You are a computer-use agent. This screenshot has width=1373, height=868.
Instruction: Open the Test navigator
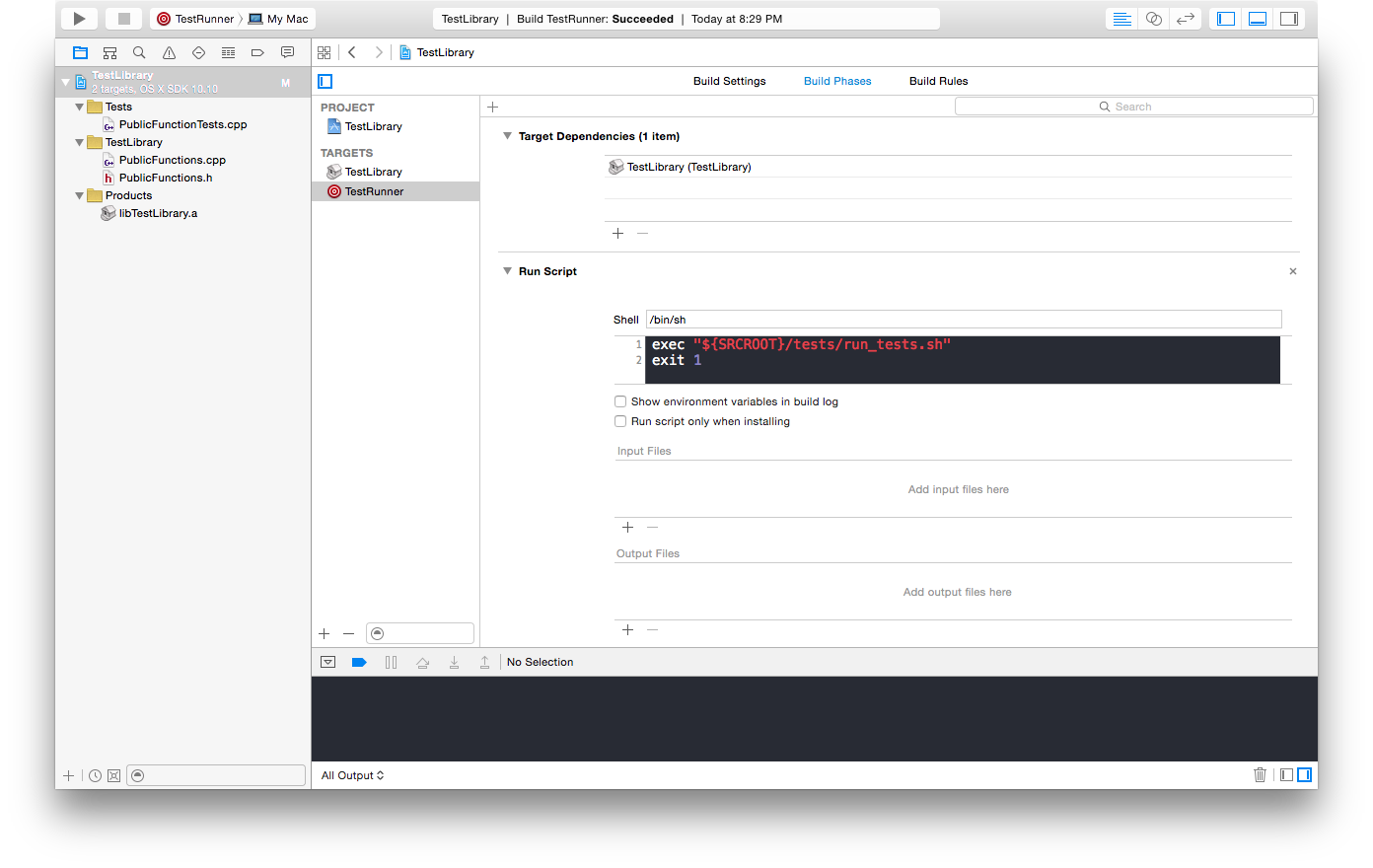198,52
